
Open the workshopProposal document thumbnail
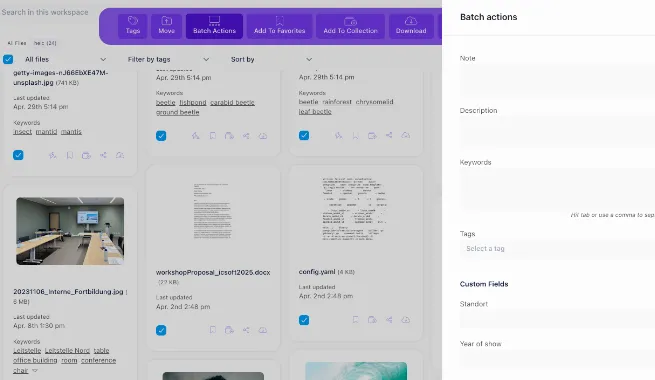(x=213, y=211)
